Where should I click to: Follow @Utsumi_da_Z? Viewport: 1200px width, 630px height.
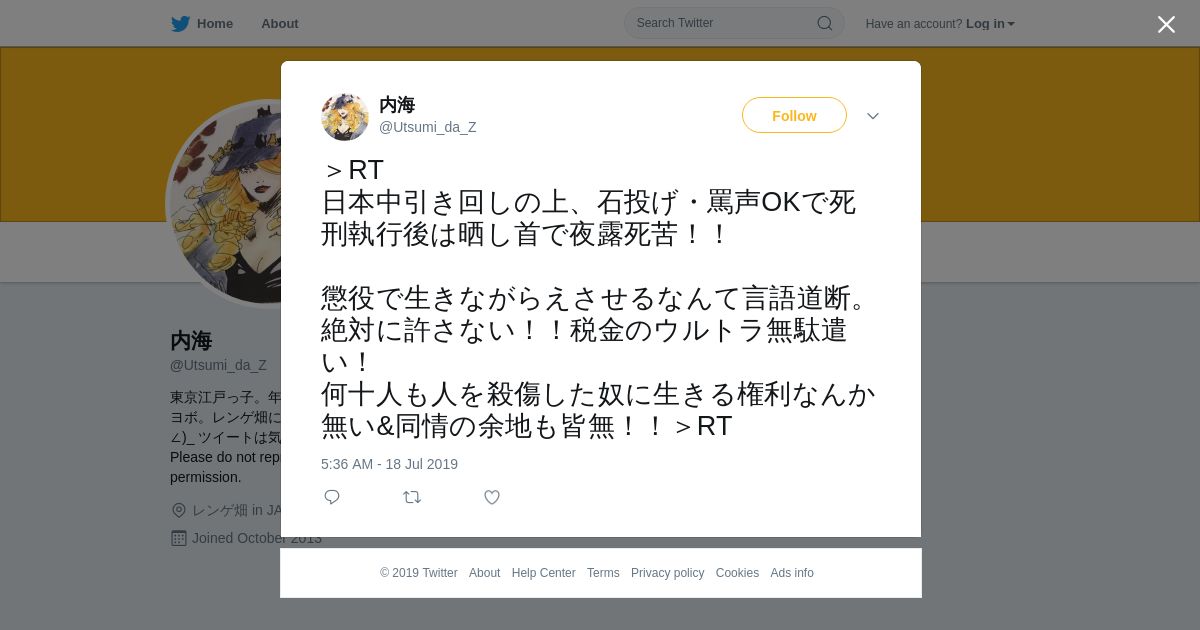point(794,115)
